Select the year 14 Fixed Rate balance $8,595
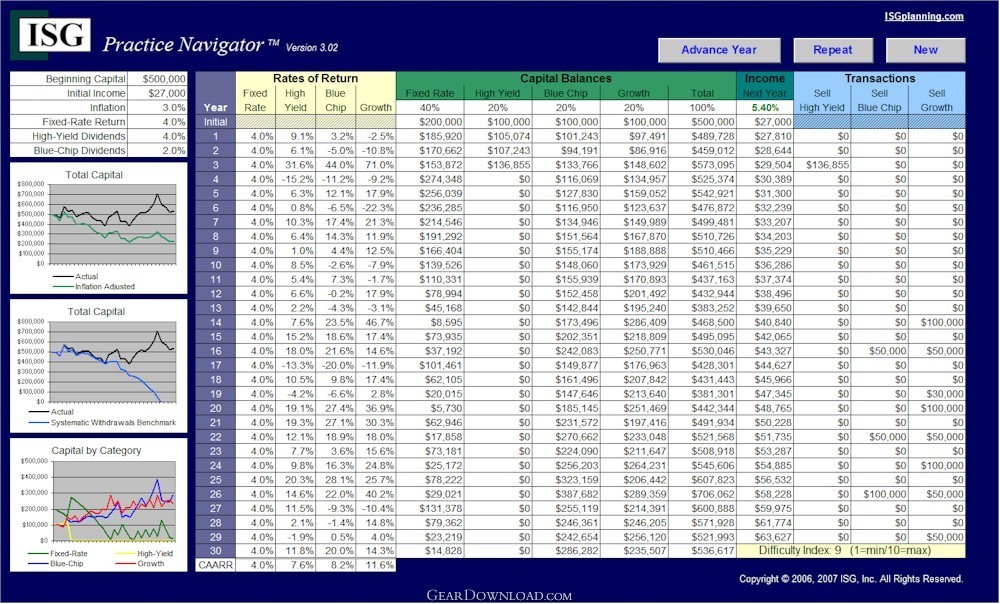The width and height of the screenshot is (1000, 604). [430, 323]
